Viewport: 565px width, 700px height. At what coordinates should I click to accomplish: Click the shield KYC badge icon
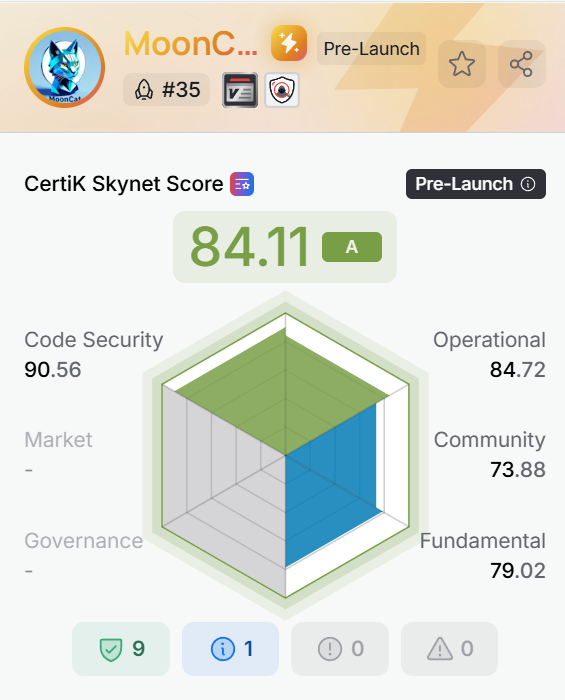pyautogui.click(x=282, y=90)
